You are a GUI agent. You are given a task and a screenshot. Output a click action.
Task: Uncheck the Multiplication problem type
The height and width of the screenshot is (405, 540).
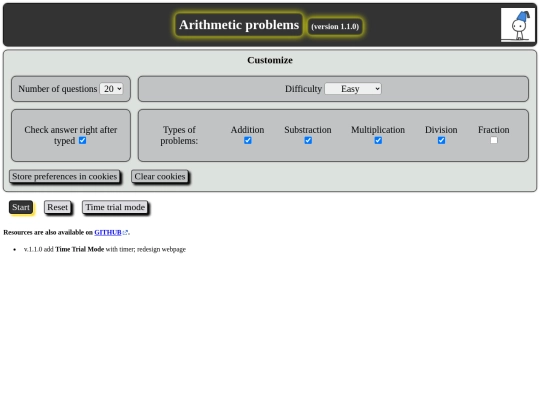pyautogui.click(x=378, y=141)
